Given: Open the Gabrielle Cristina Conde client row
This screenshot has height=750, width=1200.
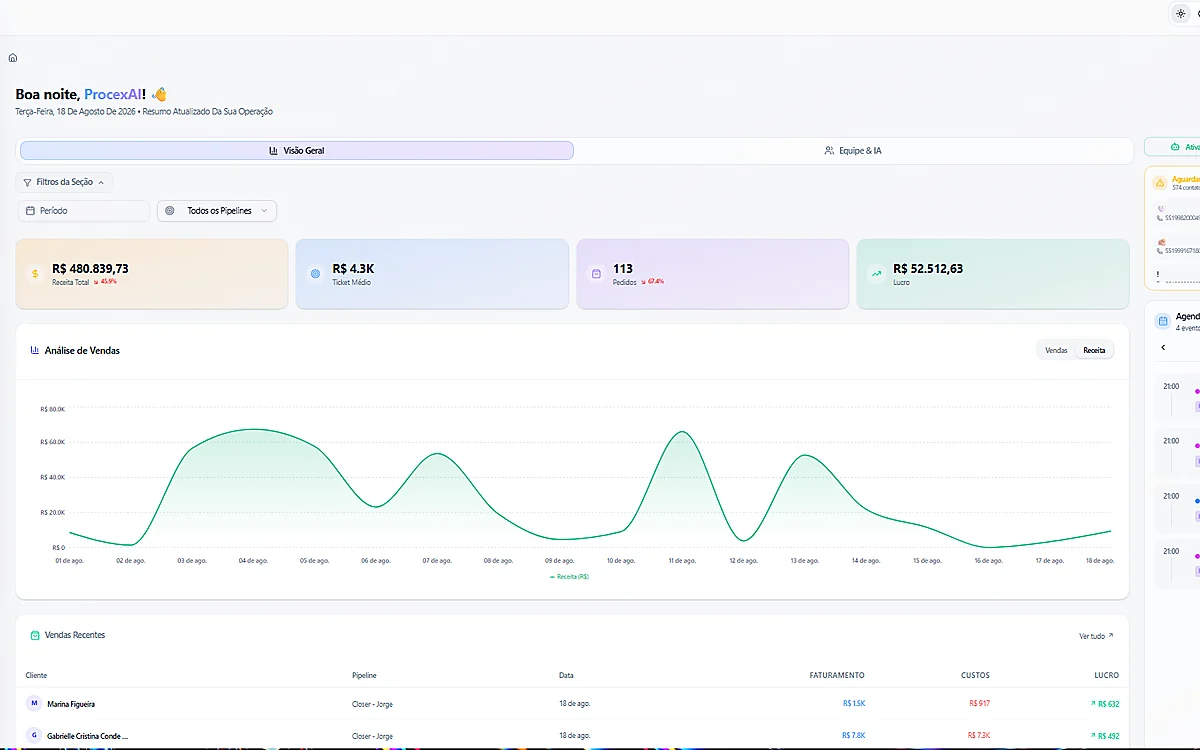Looking at the screenshot, I should point(572,735).
